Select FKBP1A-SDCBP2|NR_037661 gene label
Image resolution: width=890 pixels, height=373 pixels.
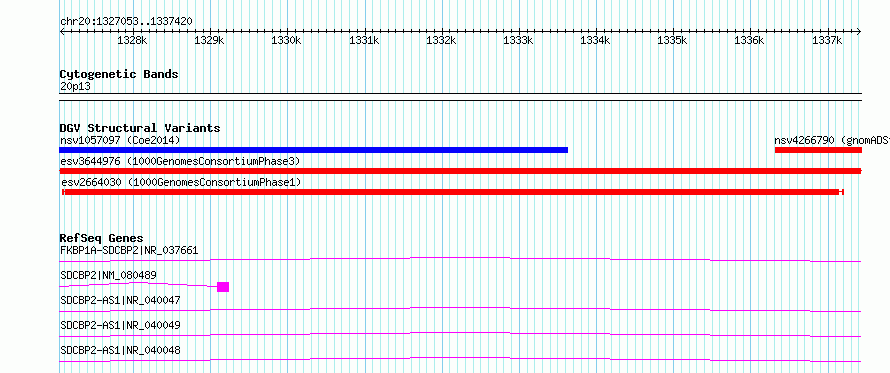pos(129,250)
